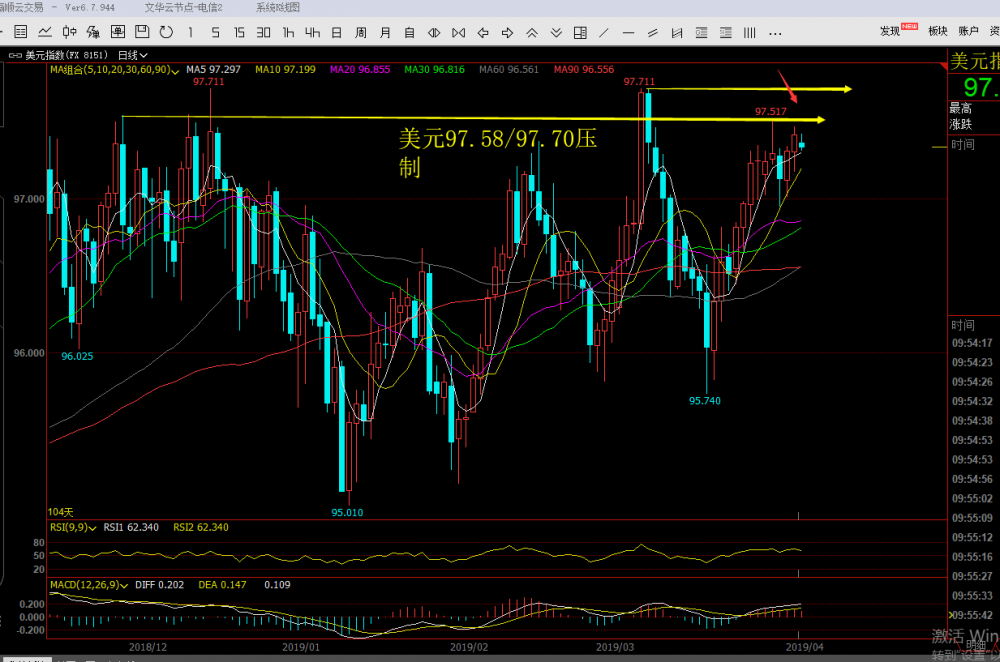The width and height of the screenshot is (1000, 662).
Task: Select the vertical lines drawing tool
Action: (750, 33)
